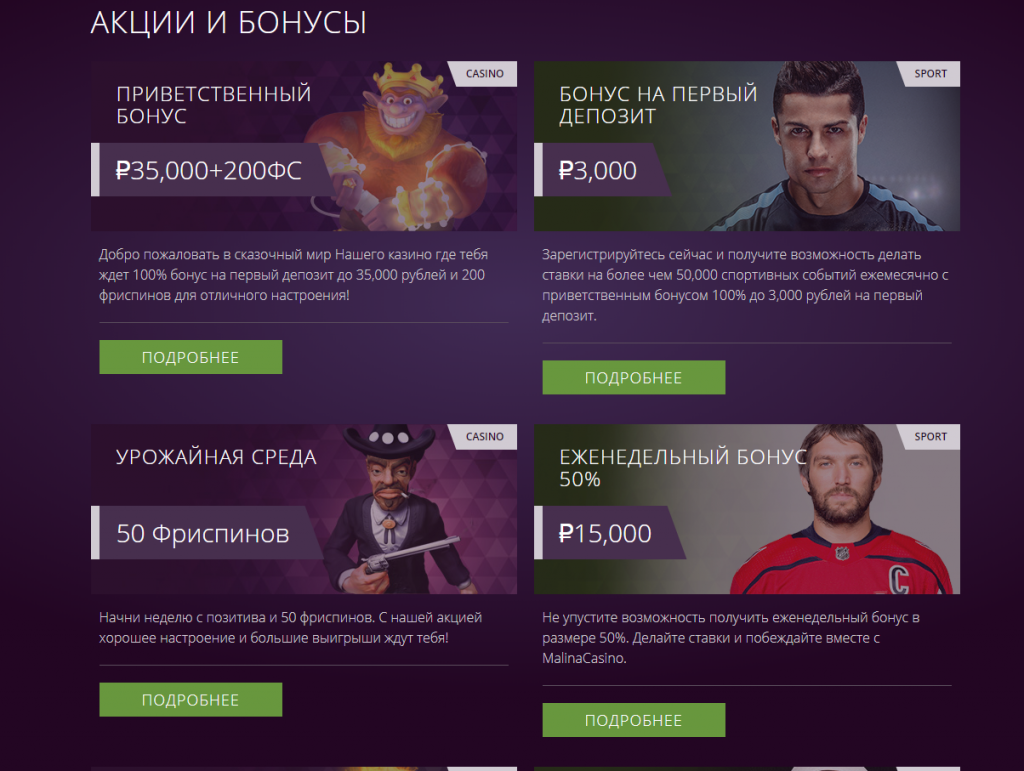Click the ₽3,000 amount label
This screenshot has width=1024, height=771.
click(x=598, y=170)
